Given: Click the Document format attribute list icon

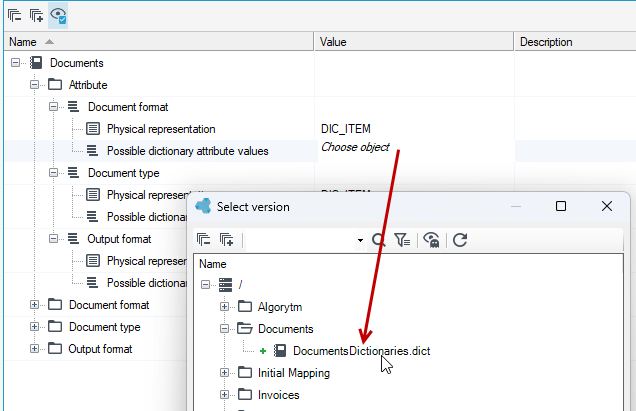Looking at the screenshot, I should 73,107.
